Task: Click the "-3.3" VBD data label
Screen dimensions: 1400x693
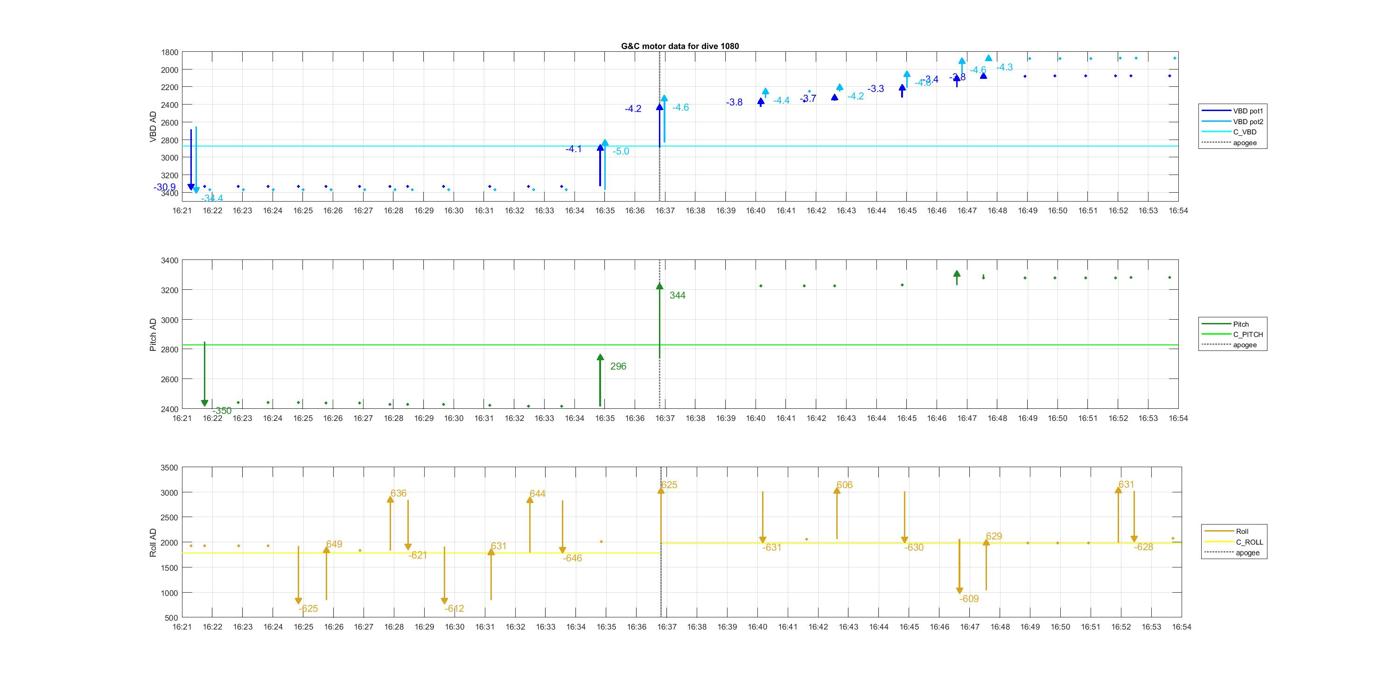Action: pos(876,89)
